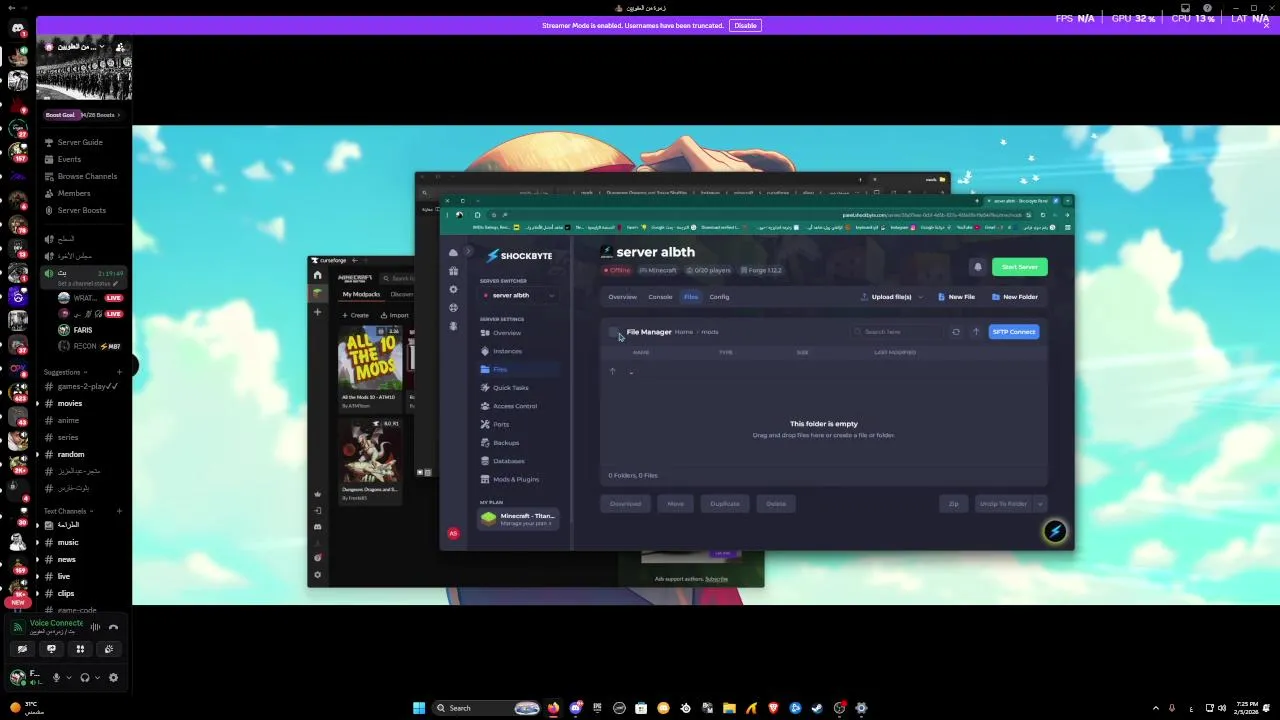Open the Shockbyte lightning chat widget
The height and width of the screenshot is (720, 1280).
1055,531
